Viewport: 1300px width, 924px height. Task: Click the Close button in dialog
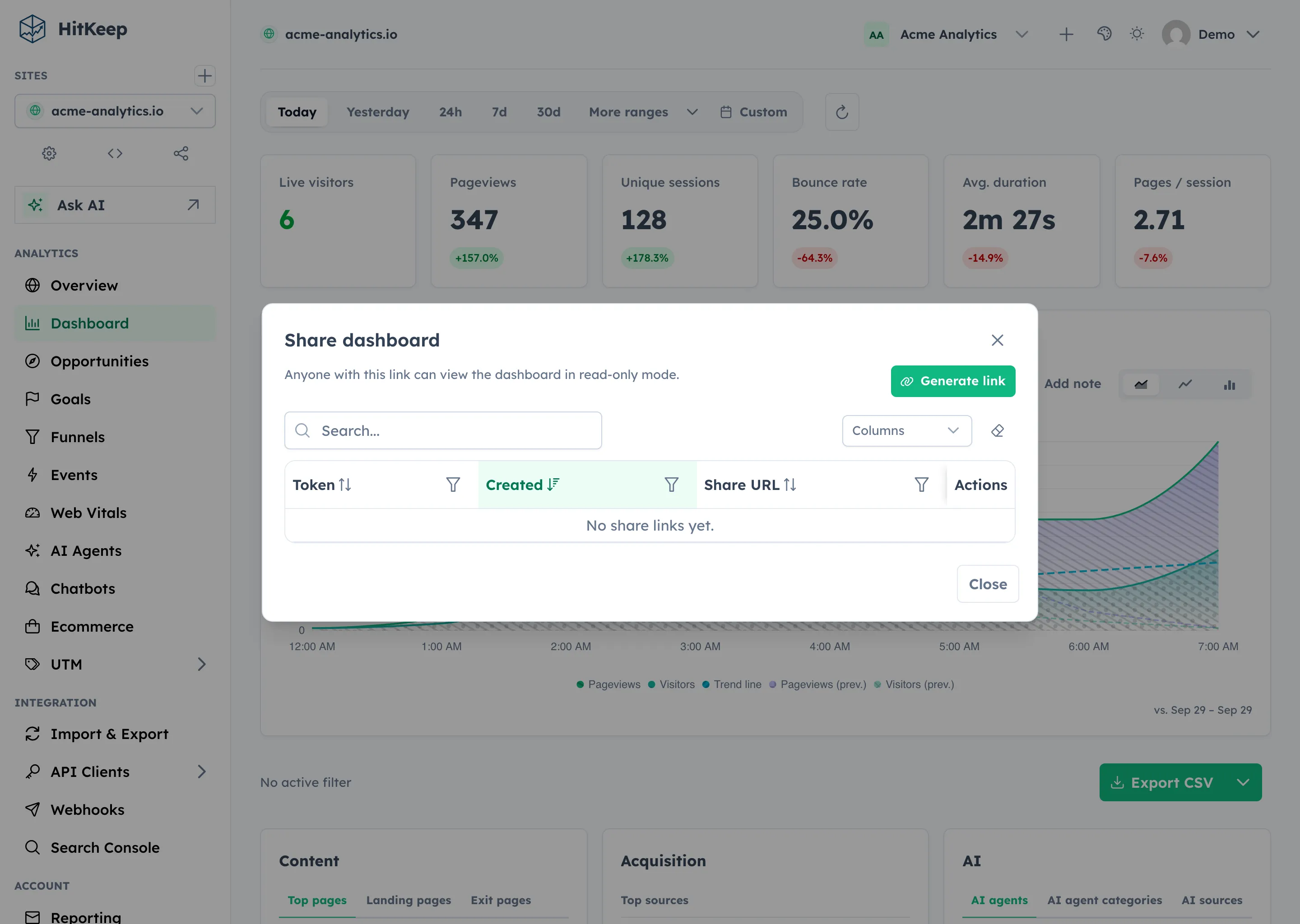tap(988, 584)
